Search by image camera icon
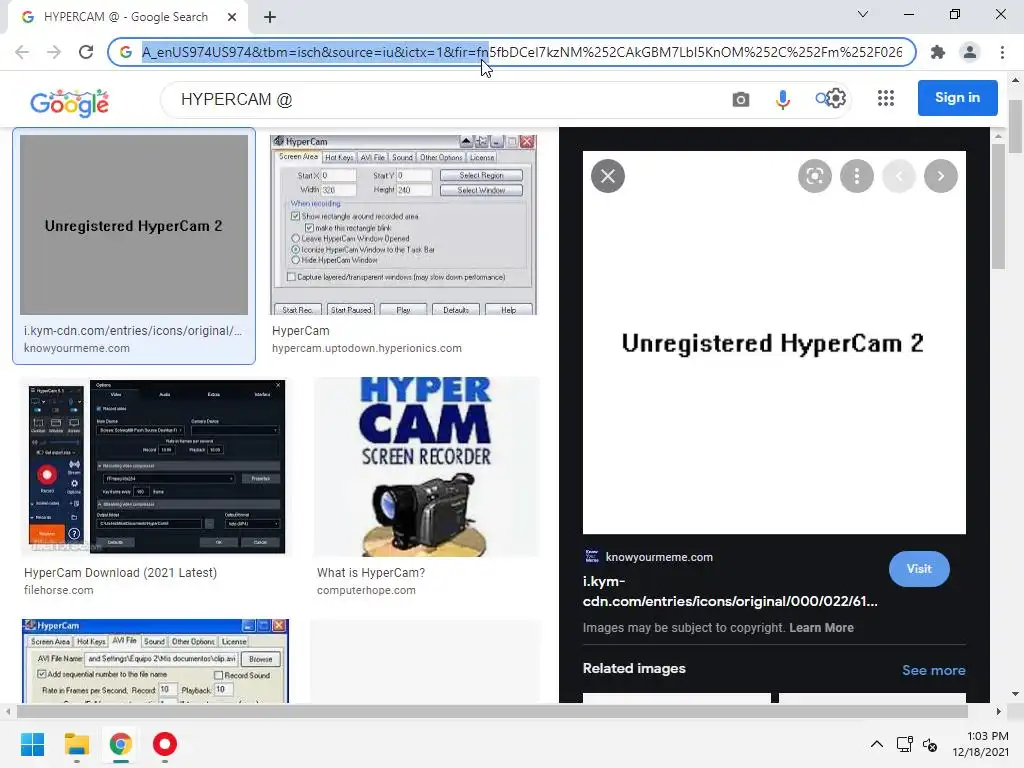 pos(741,99)
